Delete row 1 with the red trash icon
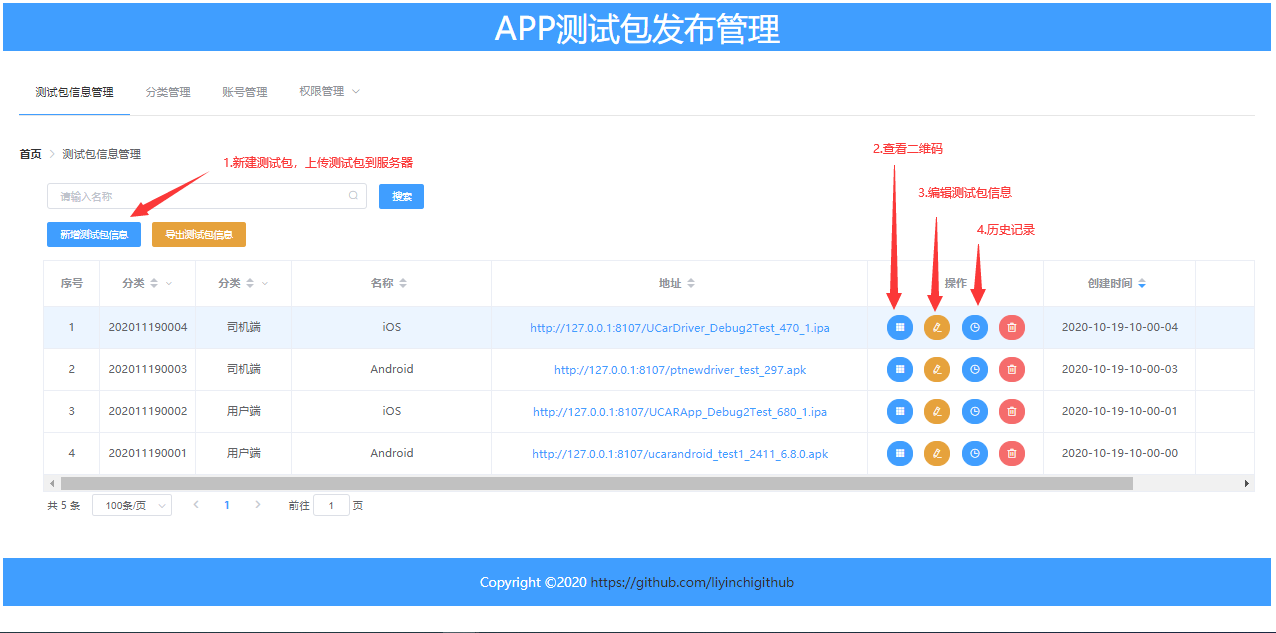Viewport: 1276px width, 633px height. point(1012,327)
